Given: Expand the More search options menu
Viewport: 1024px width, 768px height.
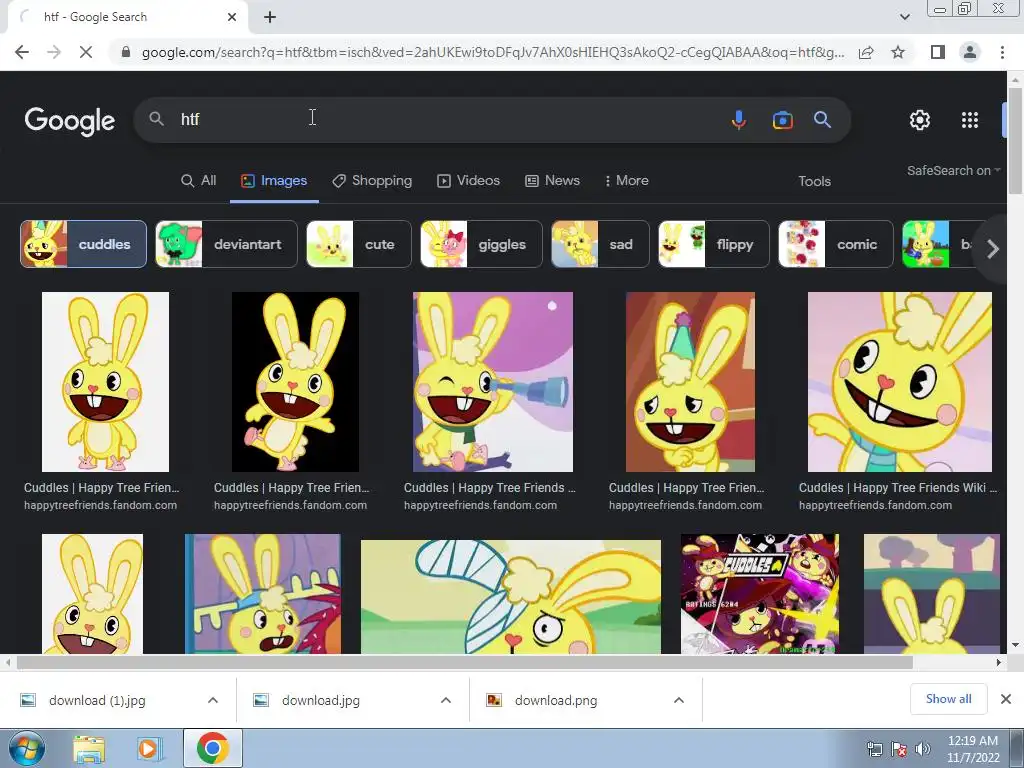Looking at the screenshot, I should [626, 181].
